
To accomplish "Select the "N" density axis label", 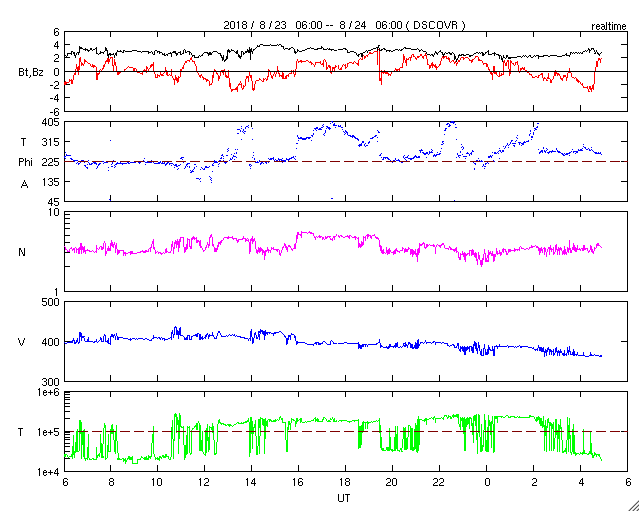I will tap(22, 252).
